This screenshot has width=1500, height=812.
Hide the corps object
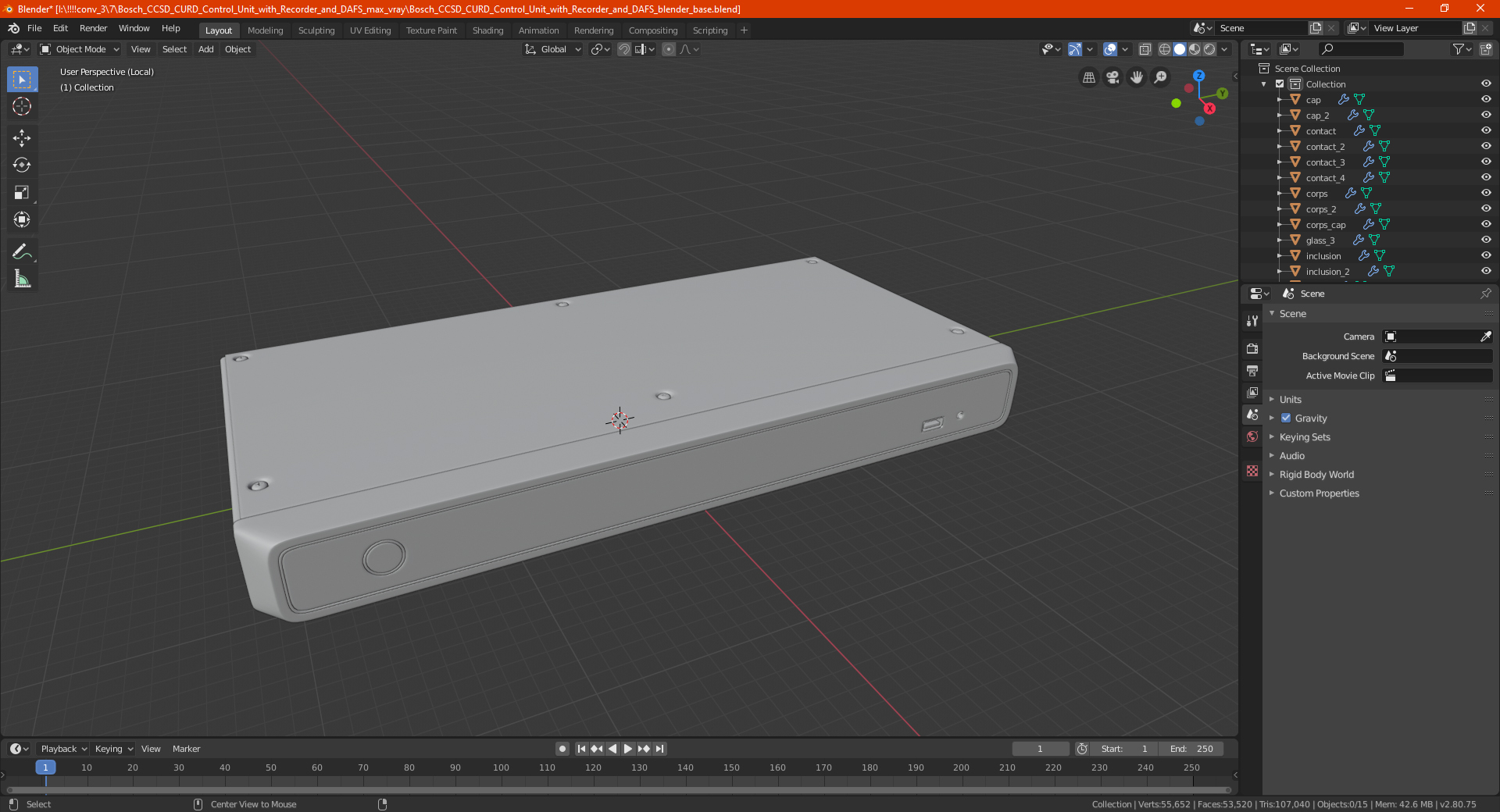[1486, 193]
